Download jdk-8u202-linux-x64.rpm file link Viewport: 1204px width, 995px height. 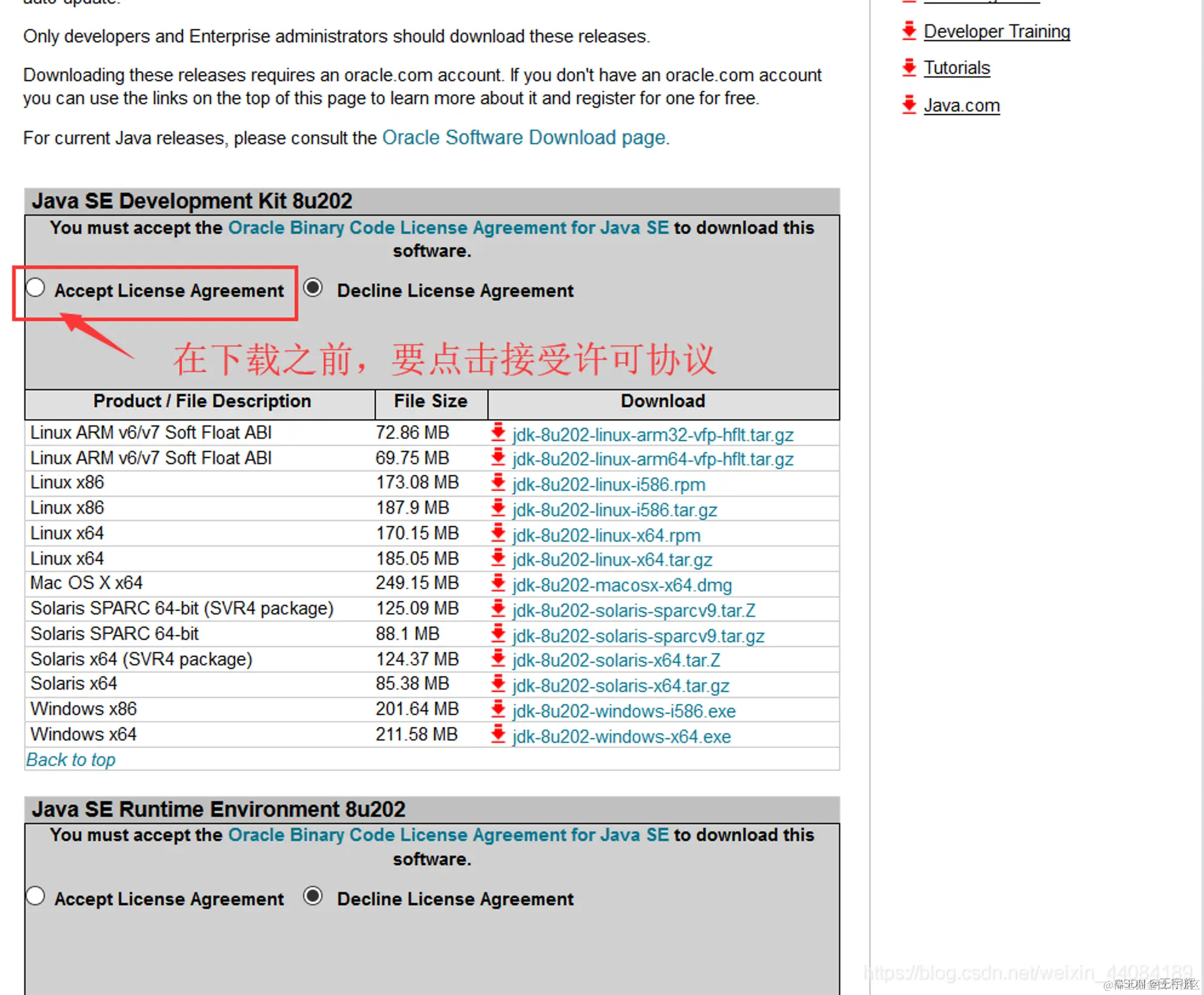(x=606, y=536)
